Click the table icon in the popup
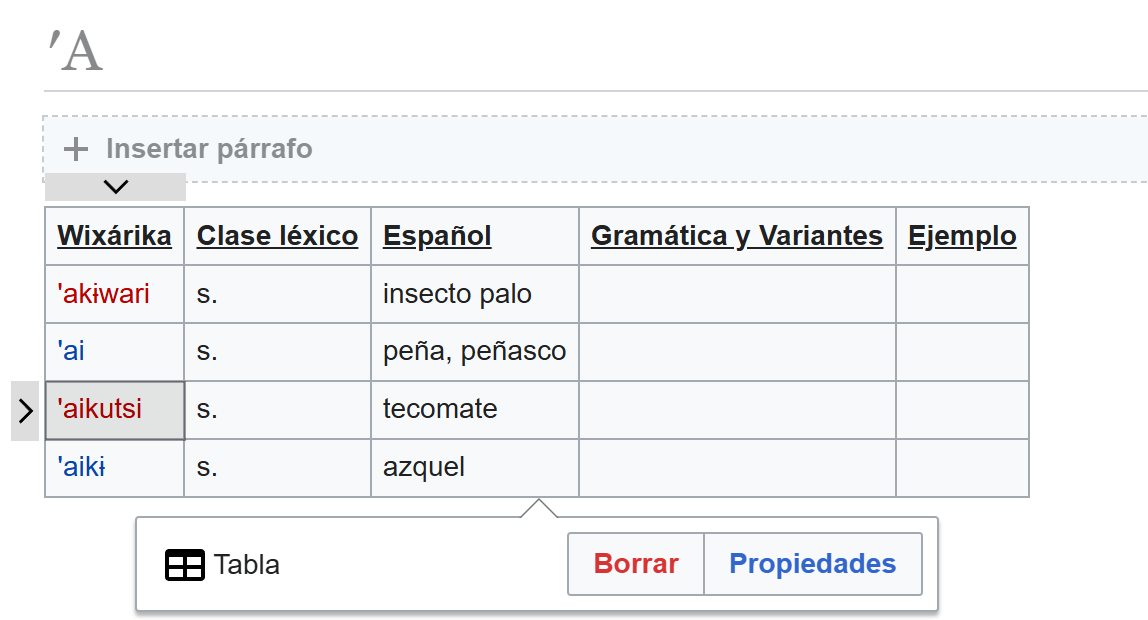 pos(184,565)
